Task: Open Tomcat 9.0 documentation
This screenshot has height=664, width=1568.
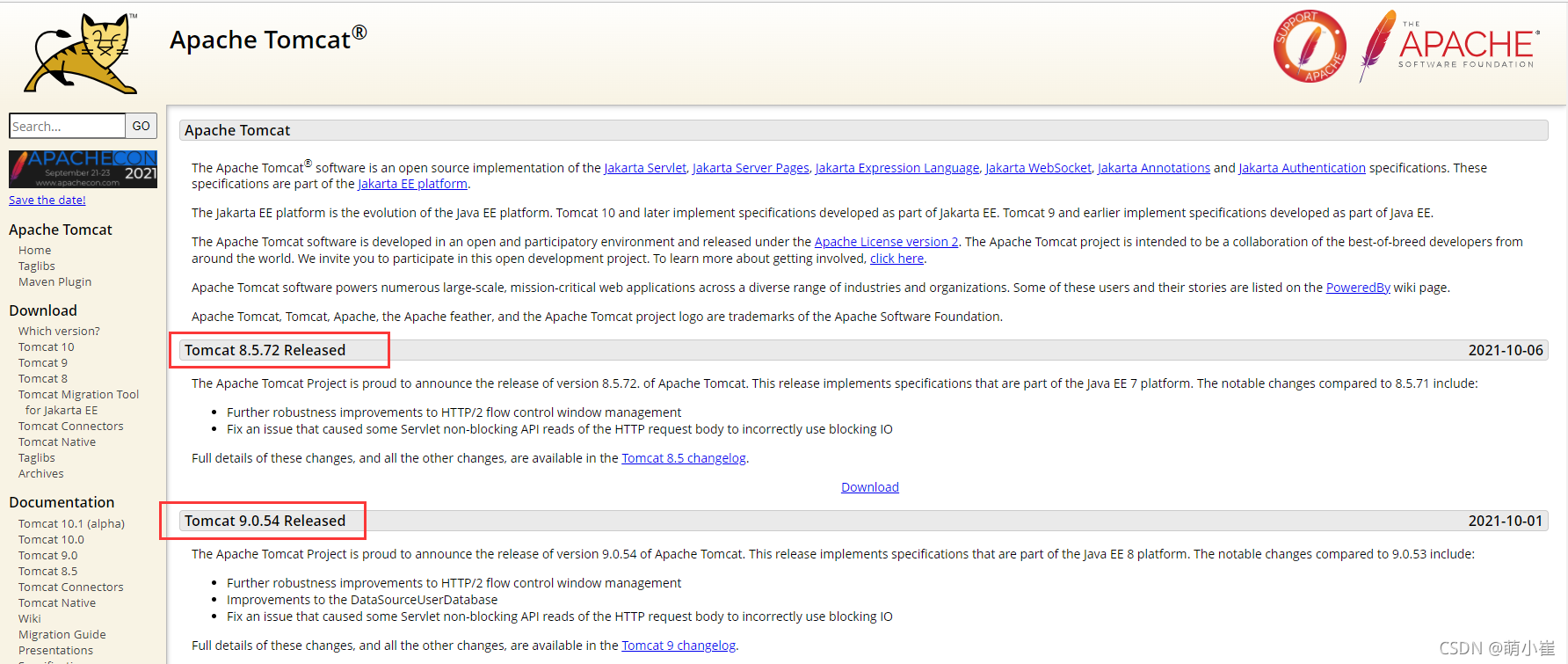Action: (48, 556)
